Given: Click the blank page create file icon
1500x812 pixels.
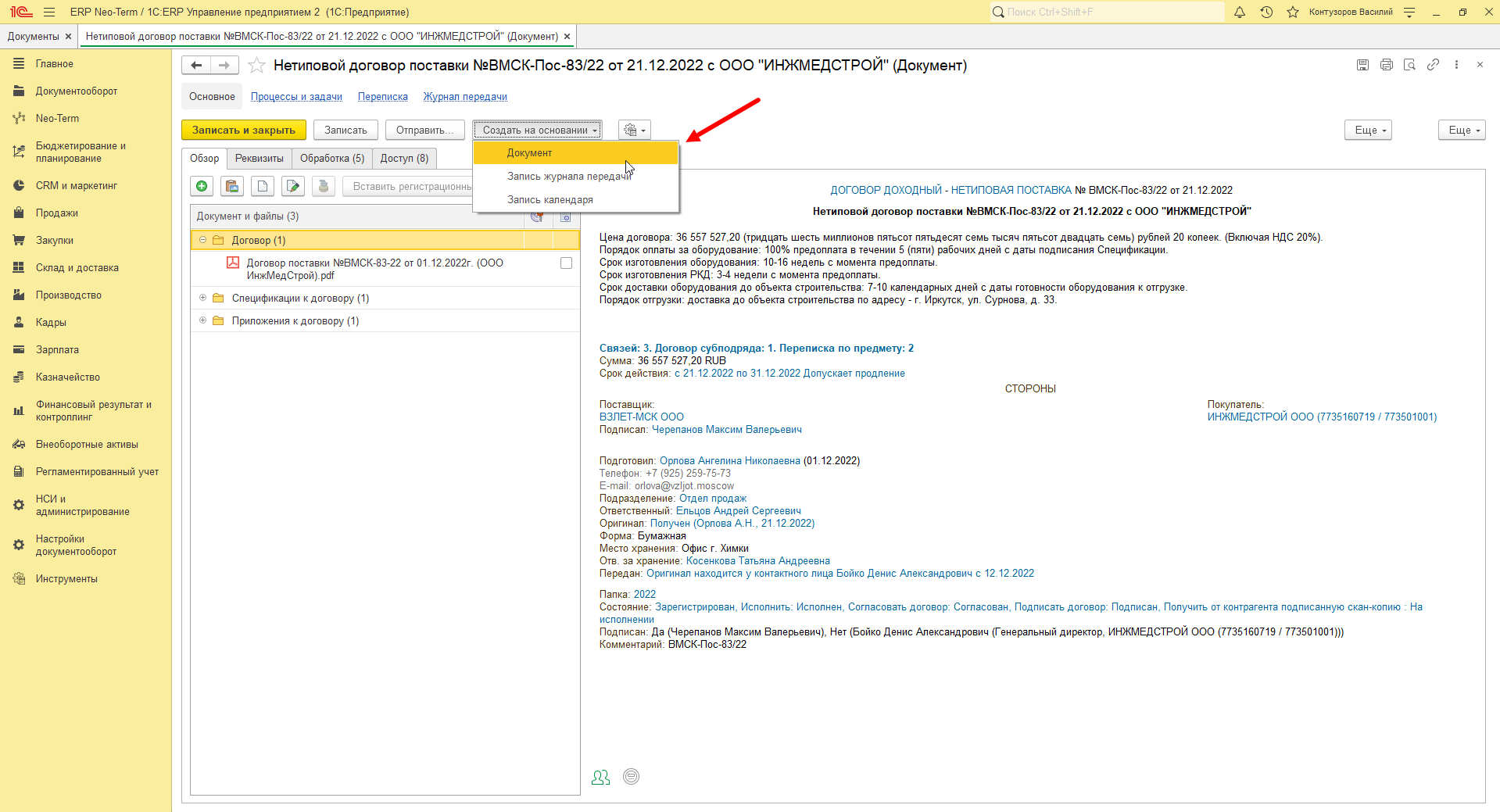Looking at the screenshot, I should coord(263,186).
